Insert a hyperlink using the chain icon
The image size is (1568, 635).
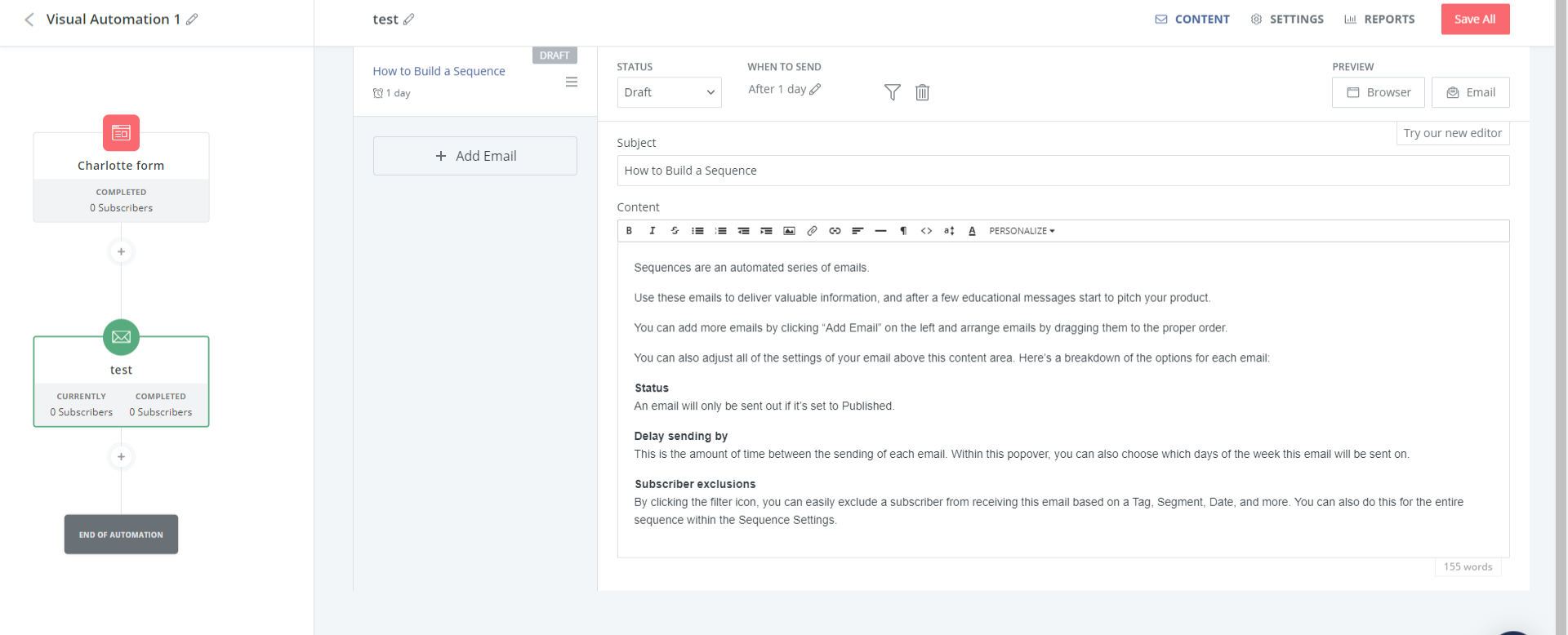click(835, 231)
